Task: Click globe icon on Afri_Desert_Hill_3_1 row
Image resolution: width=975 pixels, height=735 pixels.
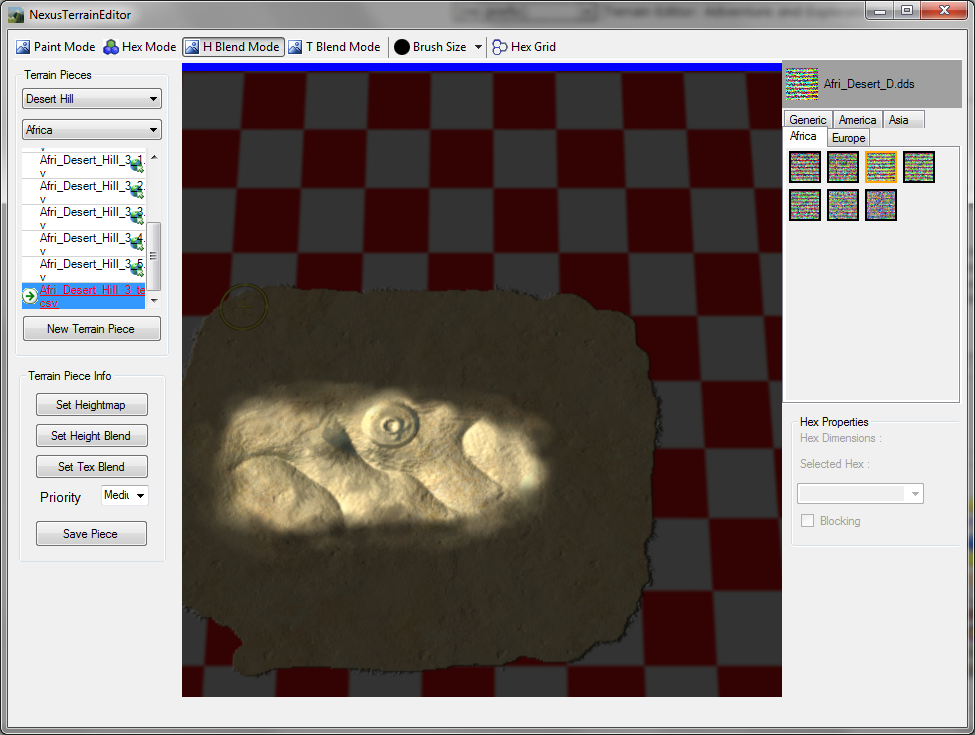Action: pos(137,165)
